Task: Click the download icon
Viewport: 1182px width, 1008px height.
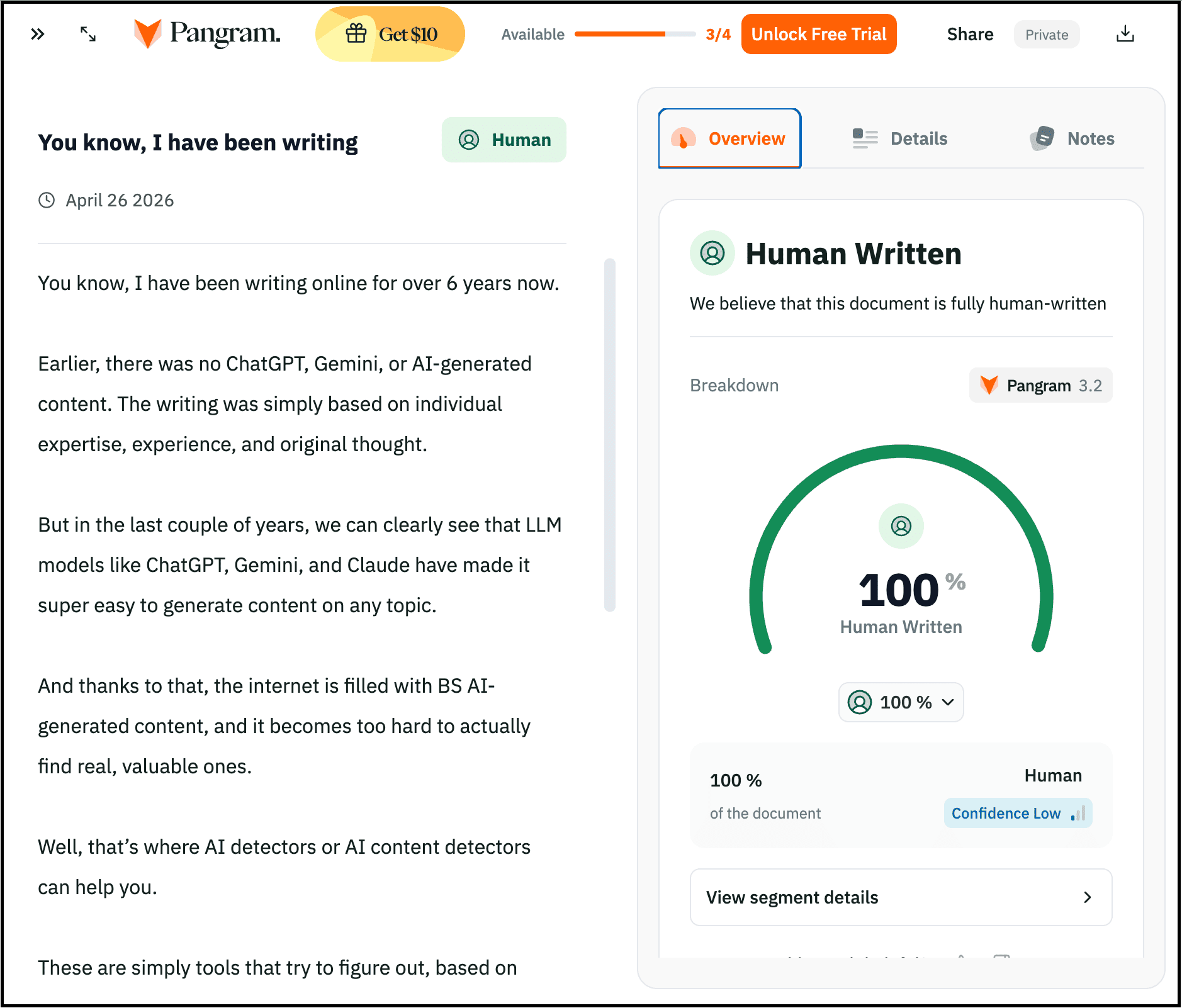Action: [1125, 34]
